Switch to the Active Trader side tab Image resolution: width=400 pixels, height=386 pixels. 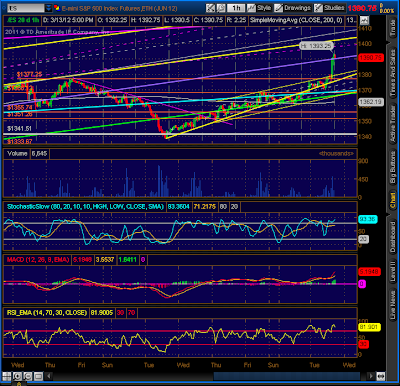393,124
